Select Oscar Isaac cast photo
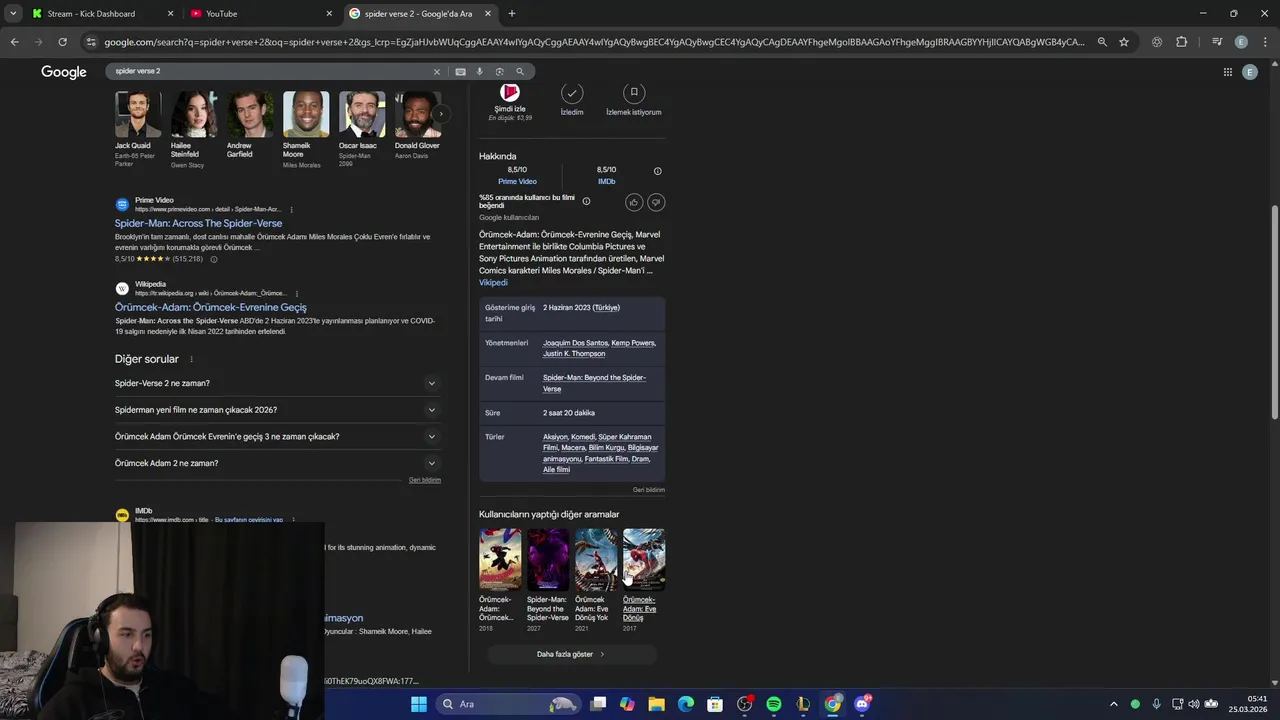Image resolution: width=1280 pixels, height=720 pixels. click(x=362, y=114)
